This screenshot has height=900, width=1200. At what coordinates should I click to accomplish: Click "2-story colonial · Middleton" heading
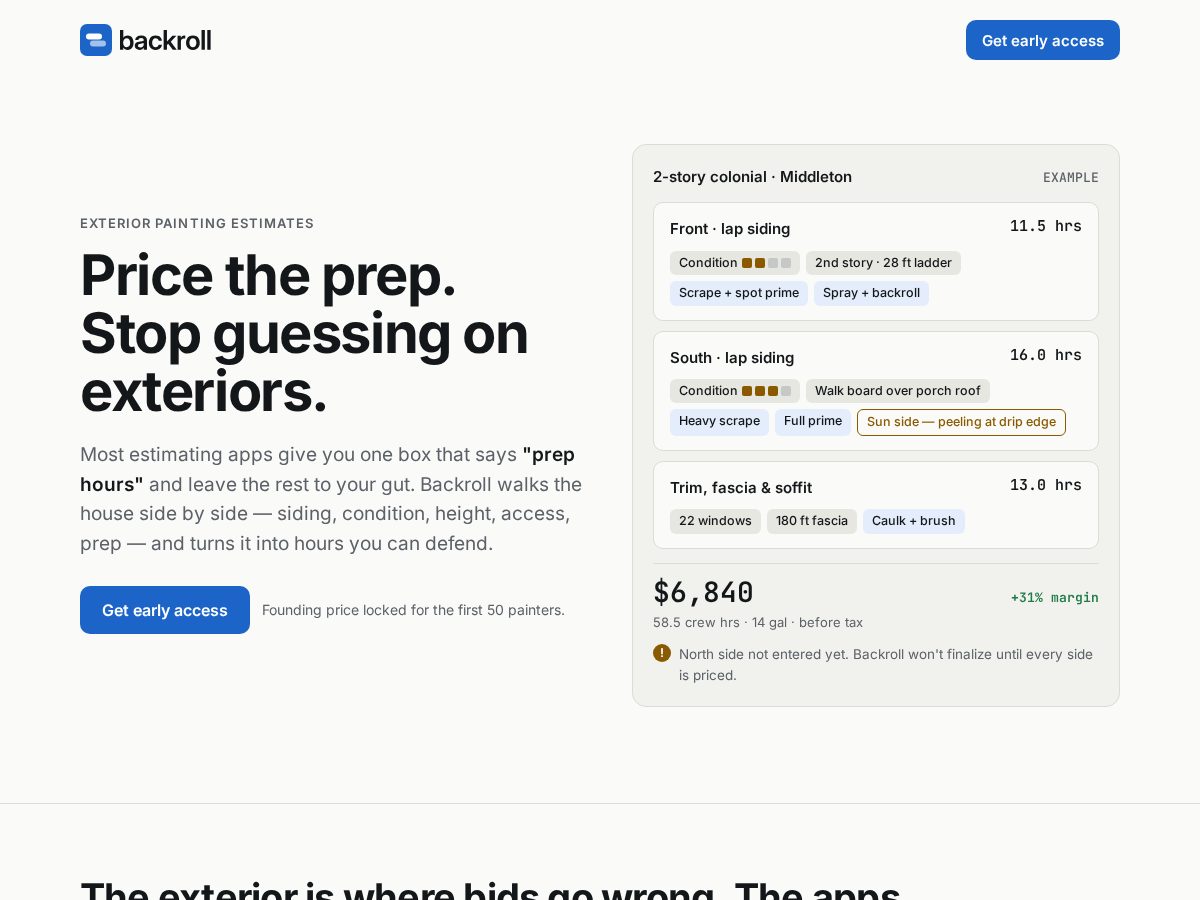tap(752, 177)
